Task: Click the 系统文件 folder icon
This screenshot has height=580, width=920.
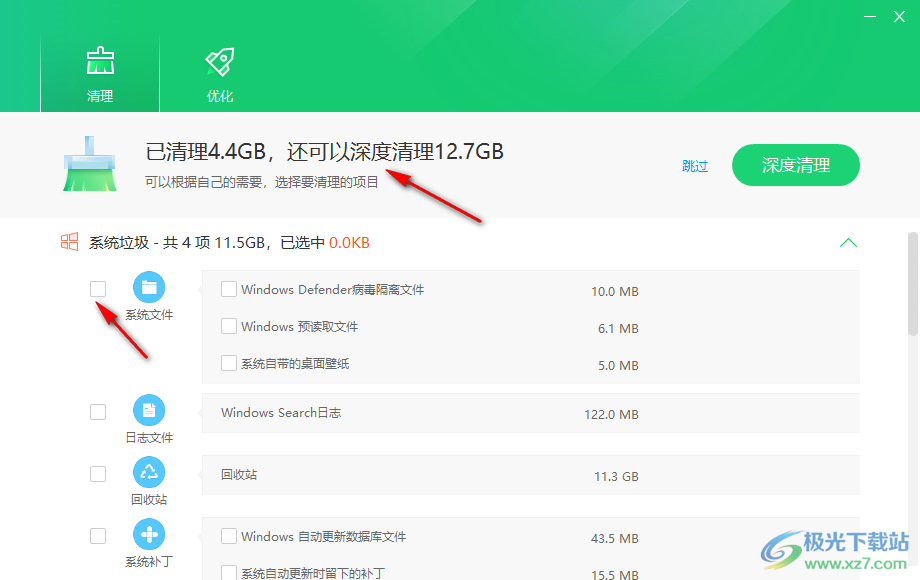Action: pos(149,288)
